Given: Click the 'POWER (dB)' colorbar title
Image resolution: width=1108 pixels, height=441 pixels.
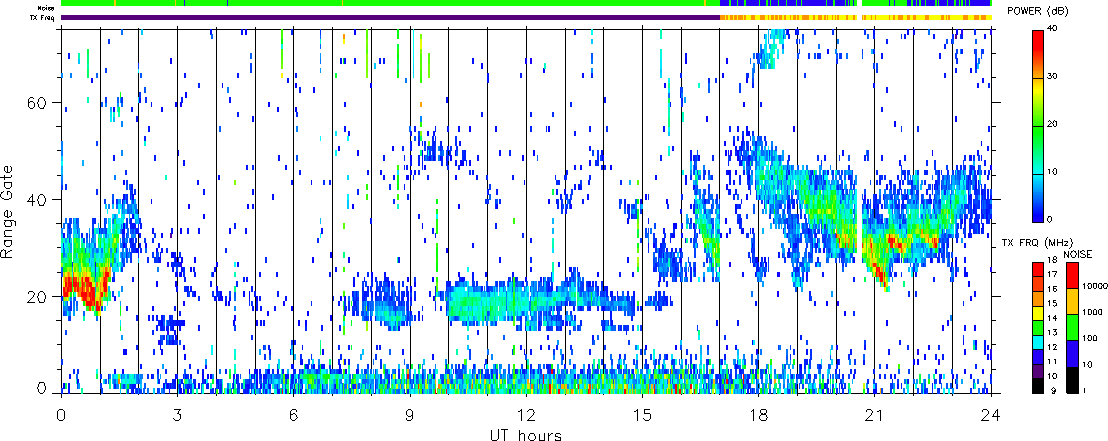Looking at the screenshot, I should pos(1037,11).
